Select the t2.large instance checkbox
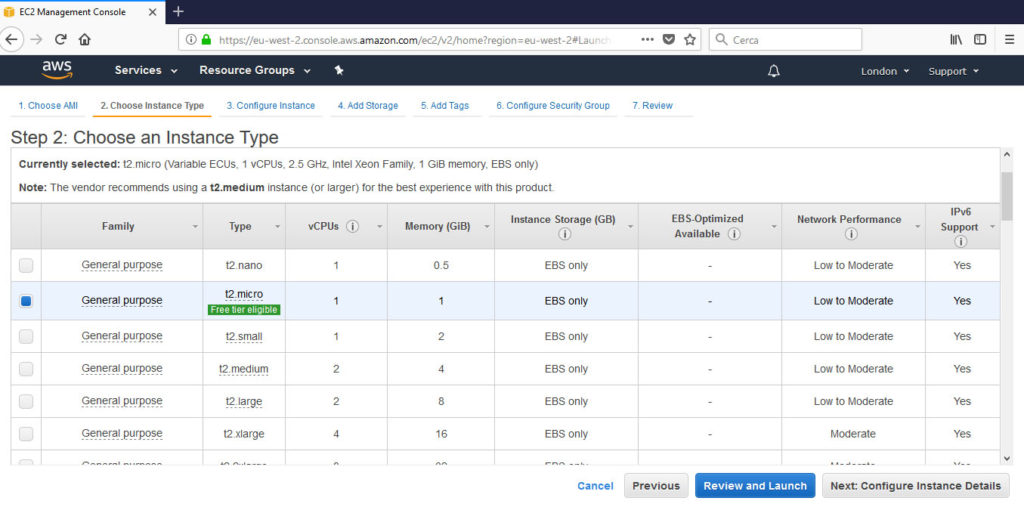1024x507 pixels. 26,402
